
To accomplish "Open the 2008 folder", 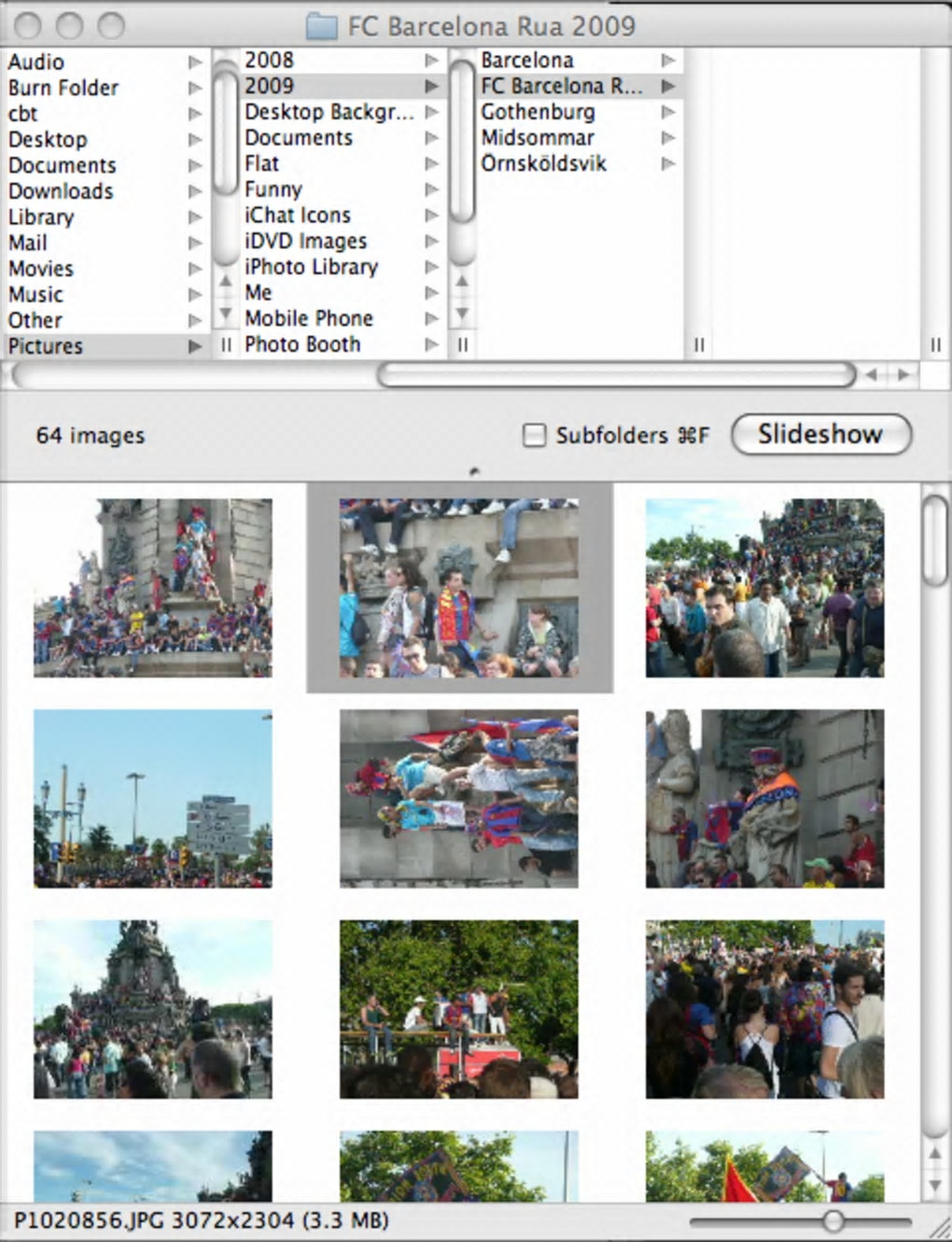I will [x=270, y=60].
